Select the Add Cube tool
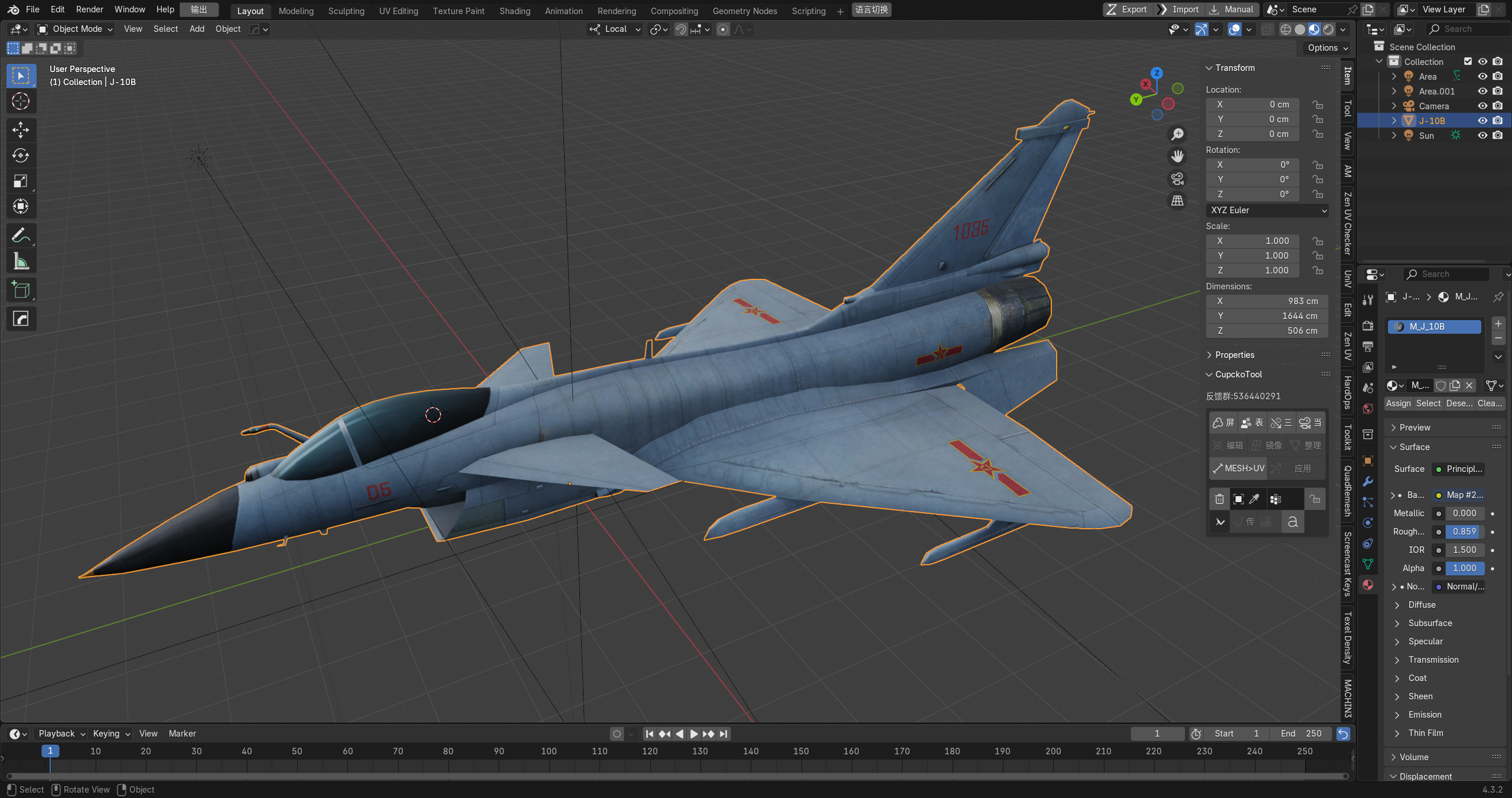Viewport: 1512px width, 798px height. (21, 289)
